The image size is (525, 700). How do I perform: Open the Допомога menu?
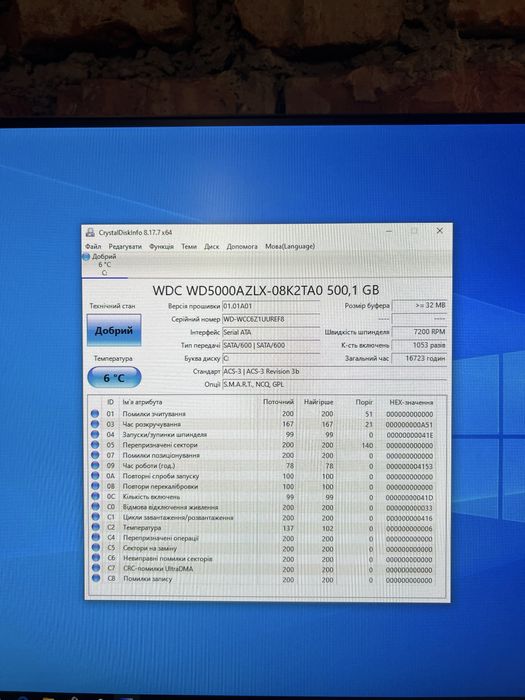(242, 246)
